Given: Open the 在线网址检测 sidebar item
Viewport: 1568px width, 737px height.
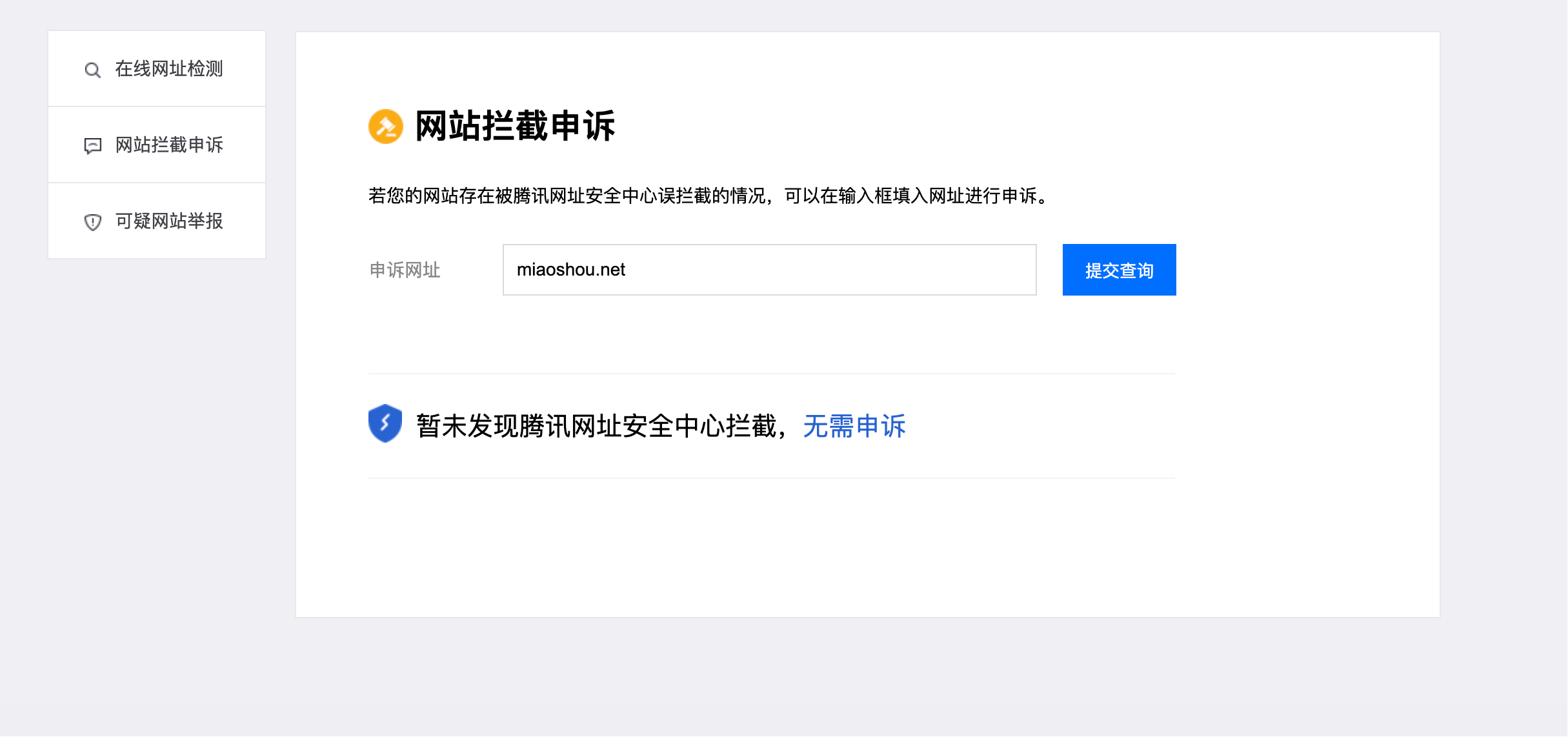Looking at the screenshot, I should [168, 69].
